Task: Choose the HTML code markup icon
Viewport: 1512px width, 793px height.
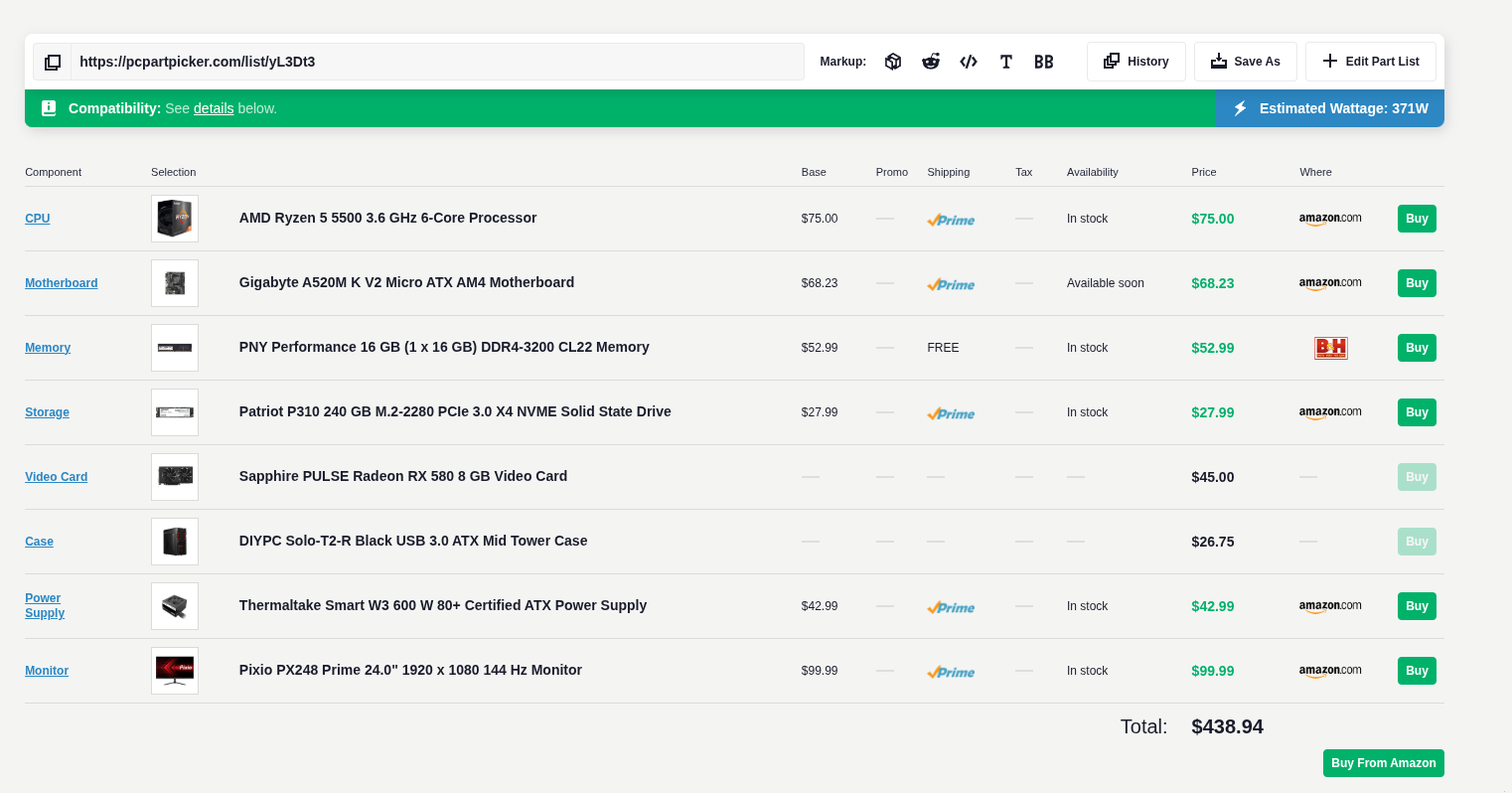Action: point(969,62)
